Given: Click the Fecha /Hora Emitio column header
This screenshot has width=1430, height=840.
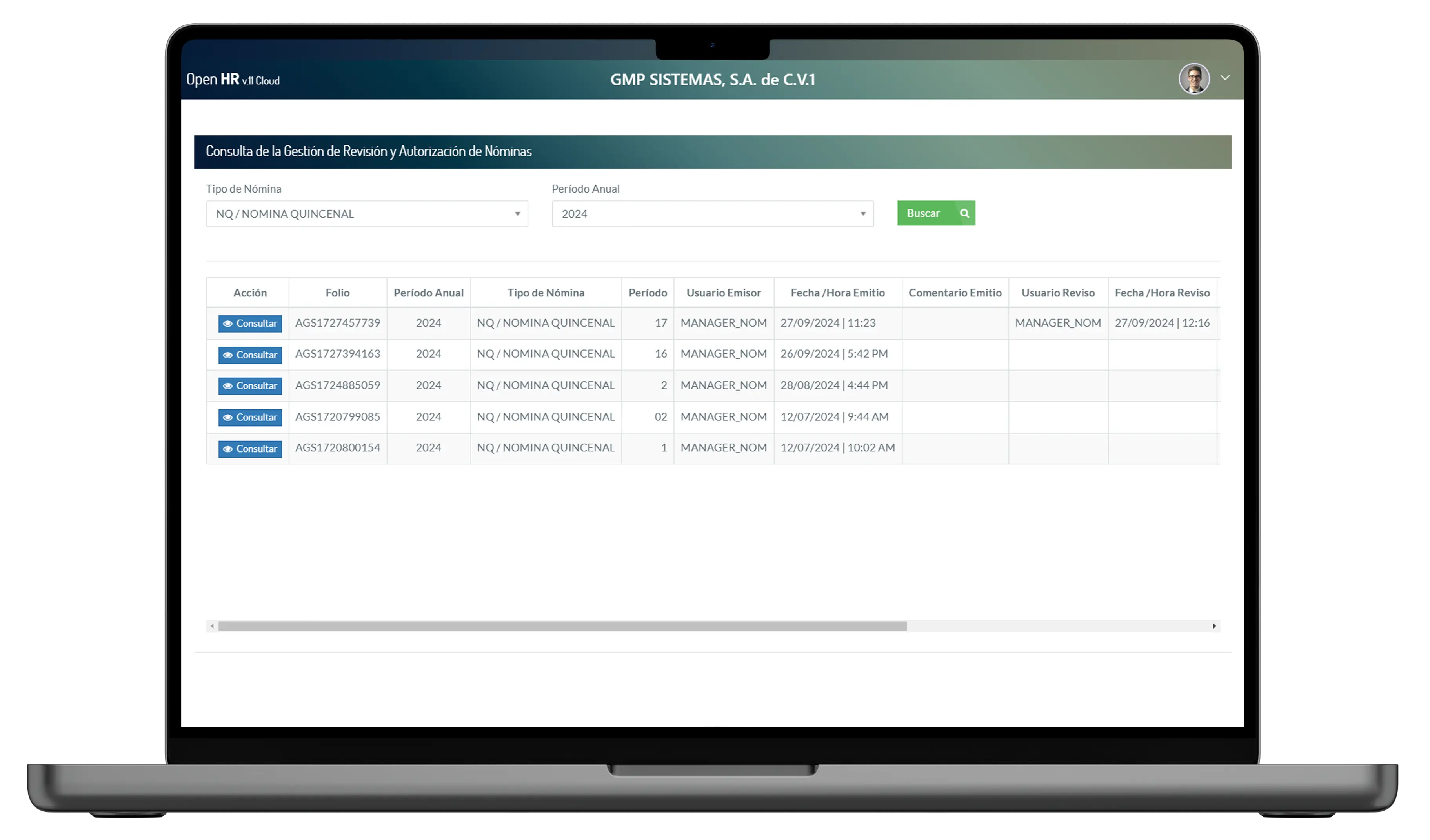Looking at the screenshot, I should click(x=838, y=293).
